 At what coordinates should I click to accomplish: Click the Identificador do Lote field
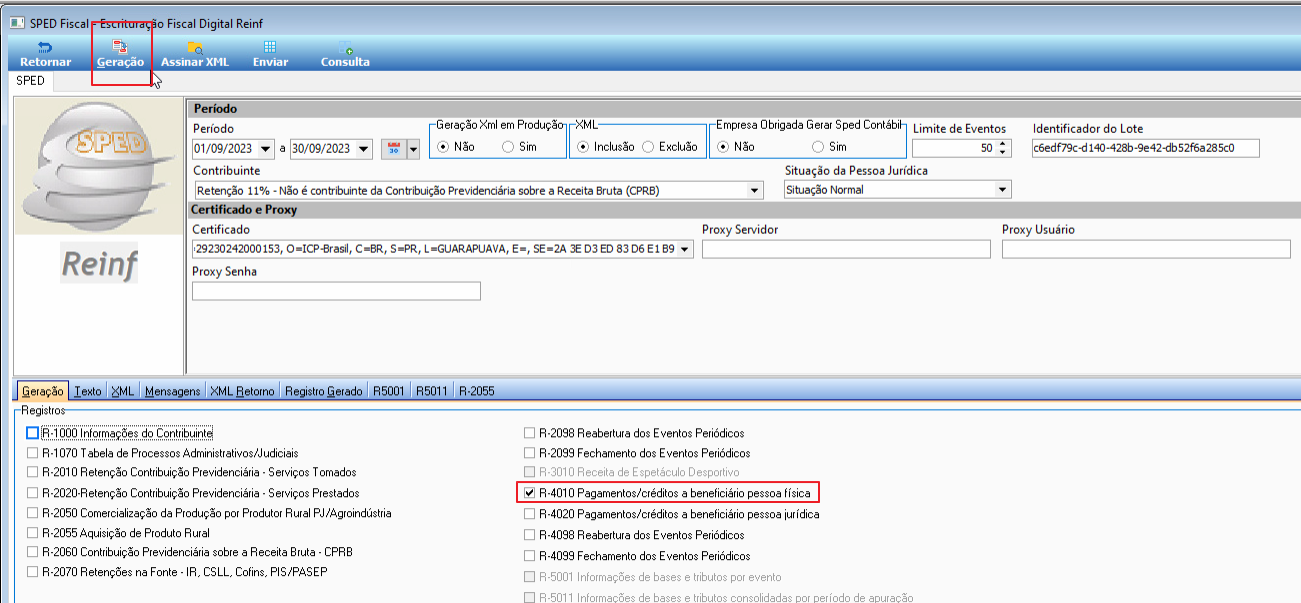1146,148
